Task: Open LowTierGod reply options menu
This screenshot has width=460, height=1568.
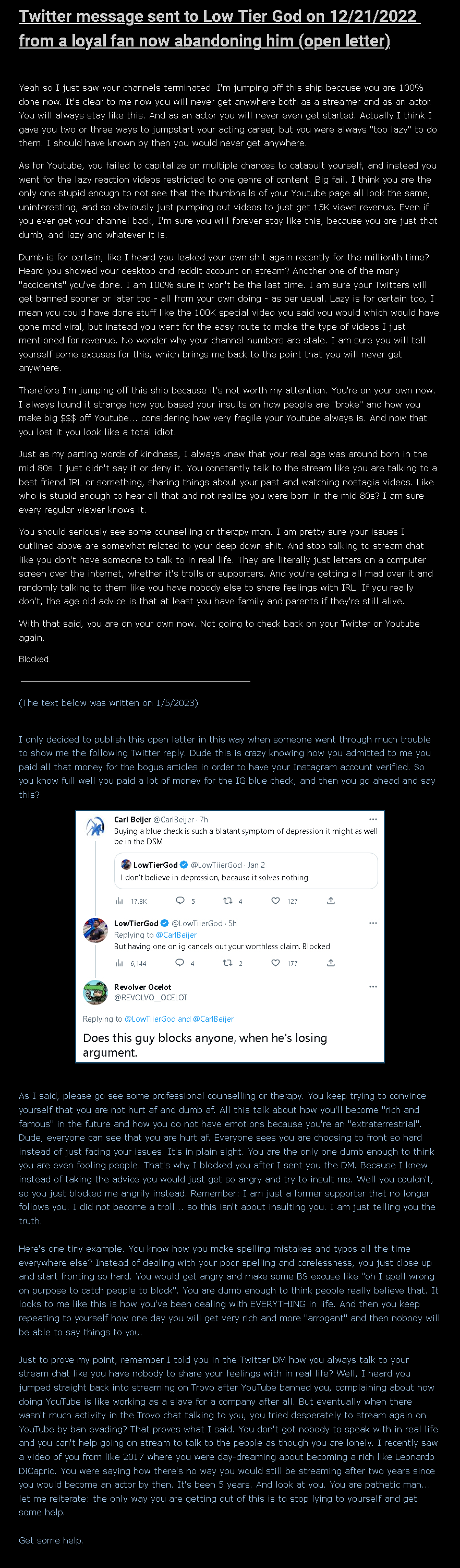Action: 373,924
